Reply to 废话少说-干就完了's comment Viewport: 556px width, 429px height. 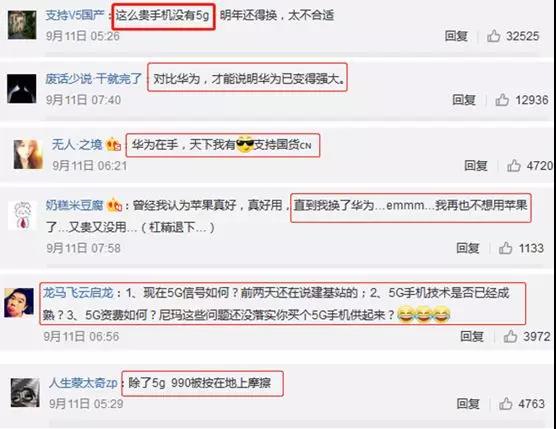pos(464,100)
